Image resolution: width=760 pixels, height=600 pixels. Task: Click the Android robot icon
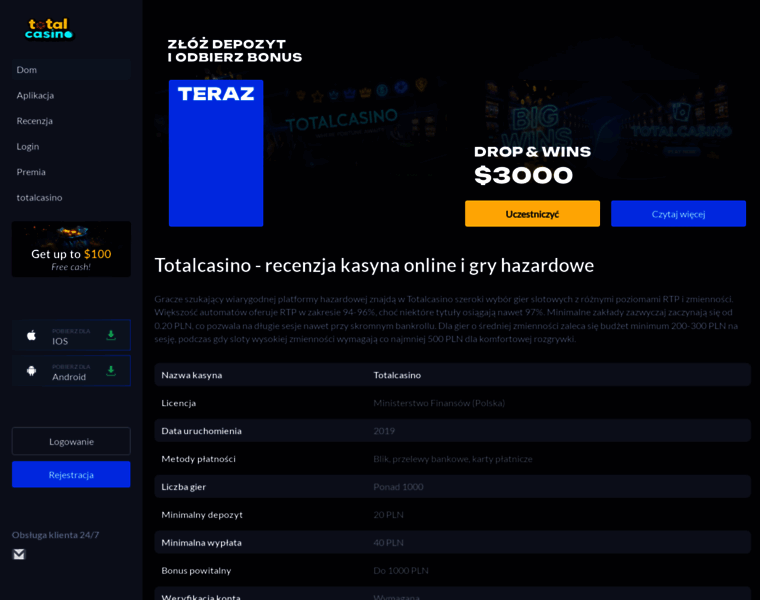pyautogui.click(x=32, y=371)
